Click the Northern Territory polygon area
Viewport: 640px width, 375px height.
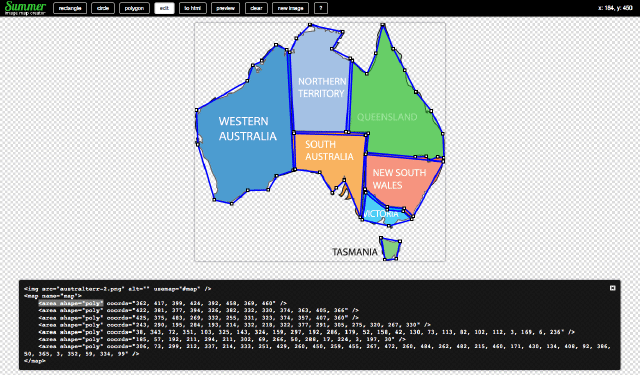click(x=321, y=88)
